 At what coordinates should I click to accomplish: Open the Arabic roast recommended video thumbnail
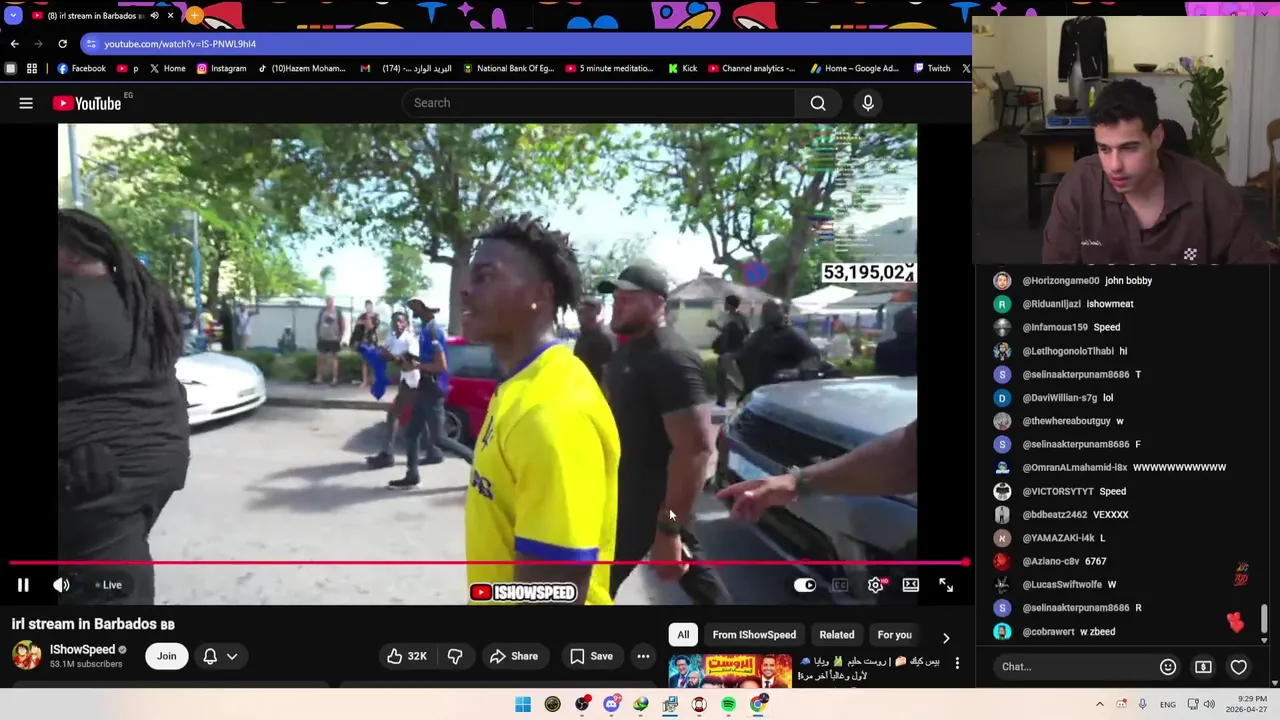click(x=730, y=671)
